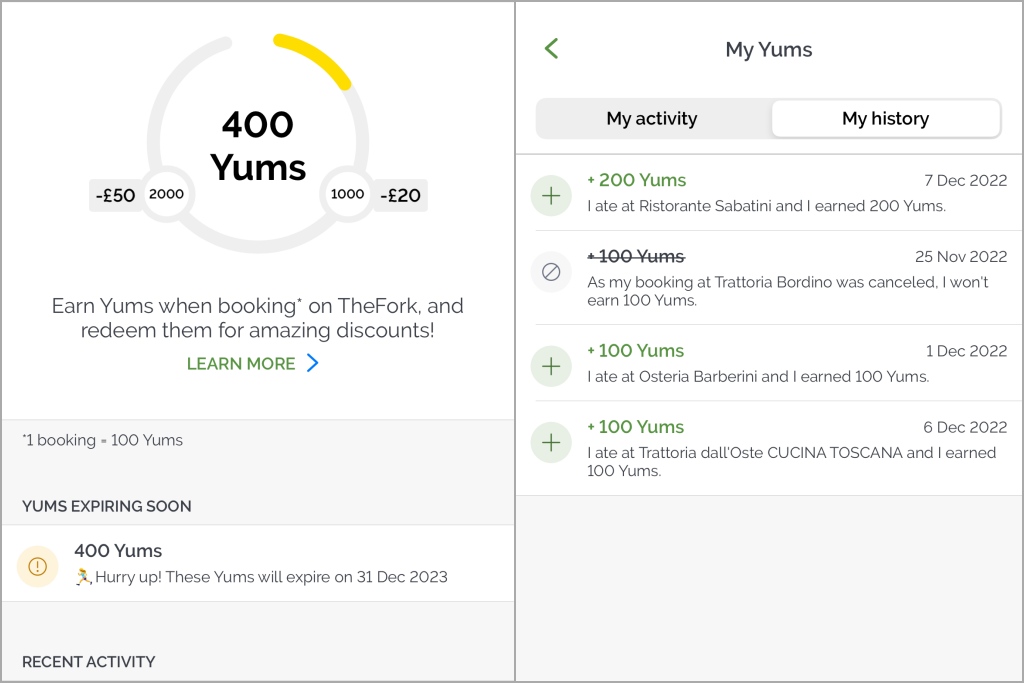
Task: Open the crossed-out 100 Yums entry
Action: (769, 278)
